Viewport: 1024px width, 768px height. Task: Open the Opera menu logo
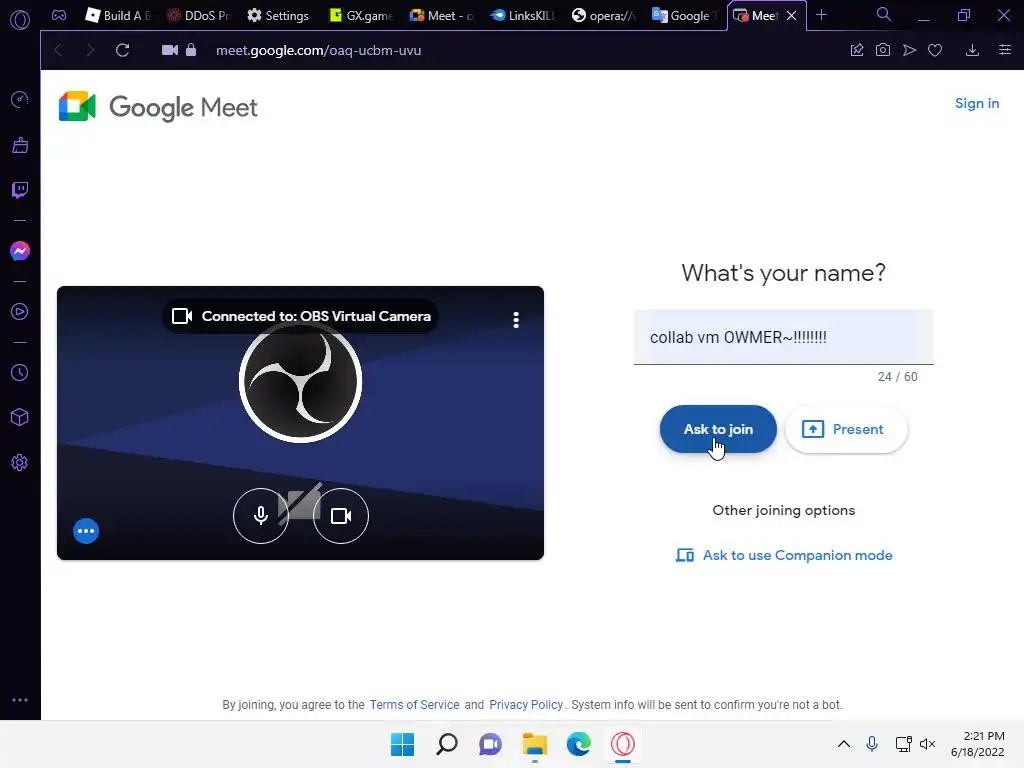(20, 20)
